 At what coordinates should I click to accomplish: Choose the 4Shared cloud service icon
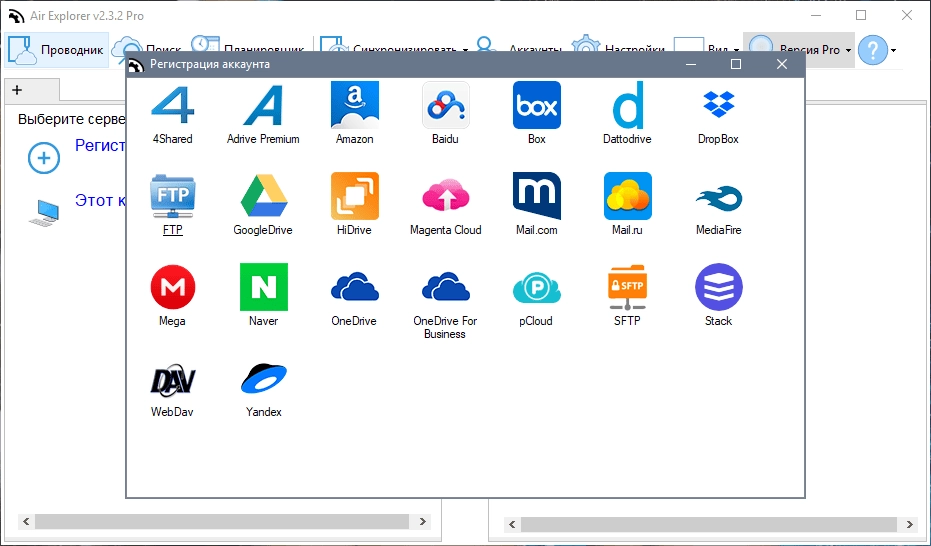tap(172, 106)
